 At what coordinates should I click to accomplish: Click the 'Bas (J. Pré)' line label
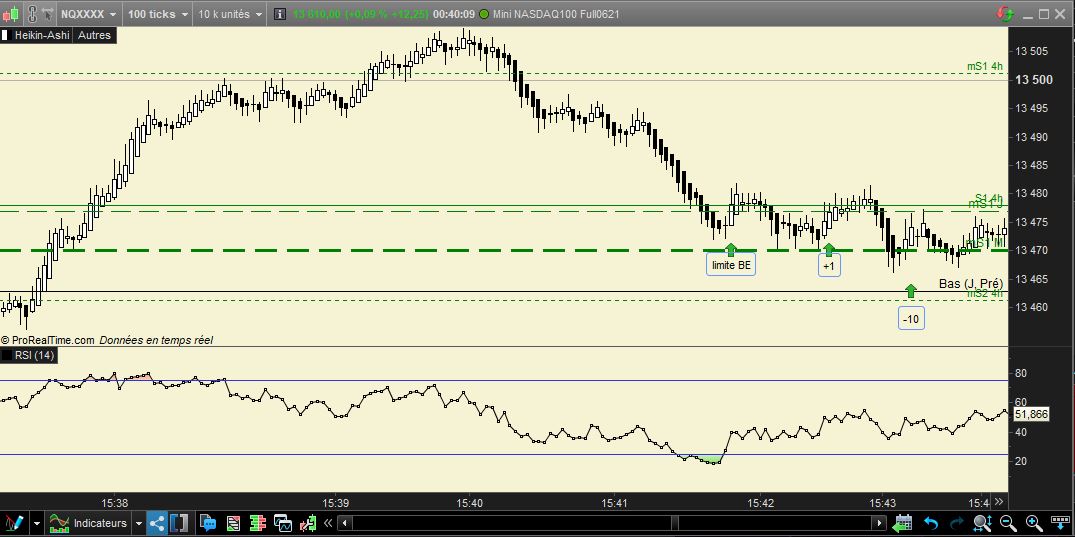point(971,284)
